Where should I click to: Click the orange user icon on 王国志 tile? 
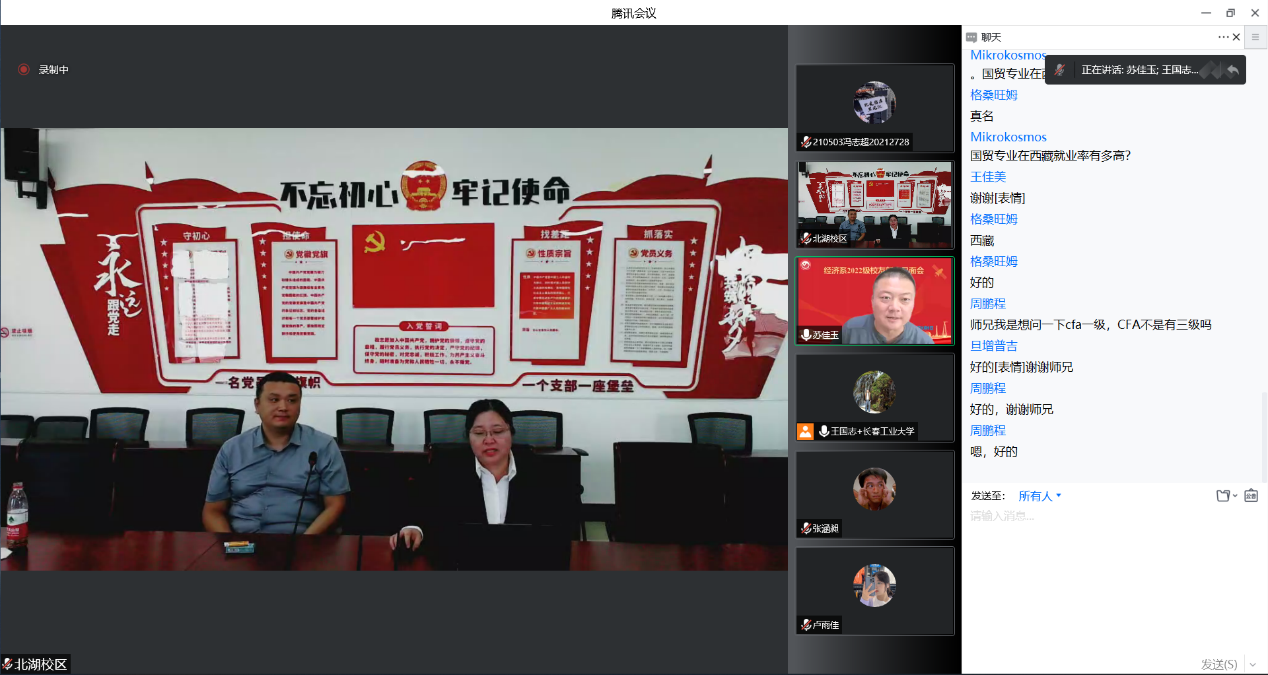pos(805,432)
